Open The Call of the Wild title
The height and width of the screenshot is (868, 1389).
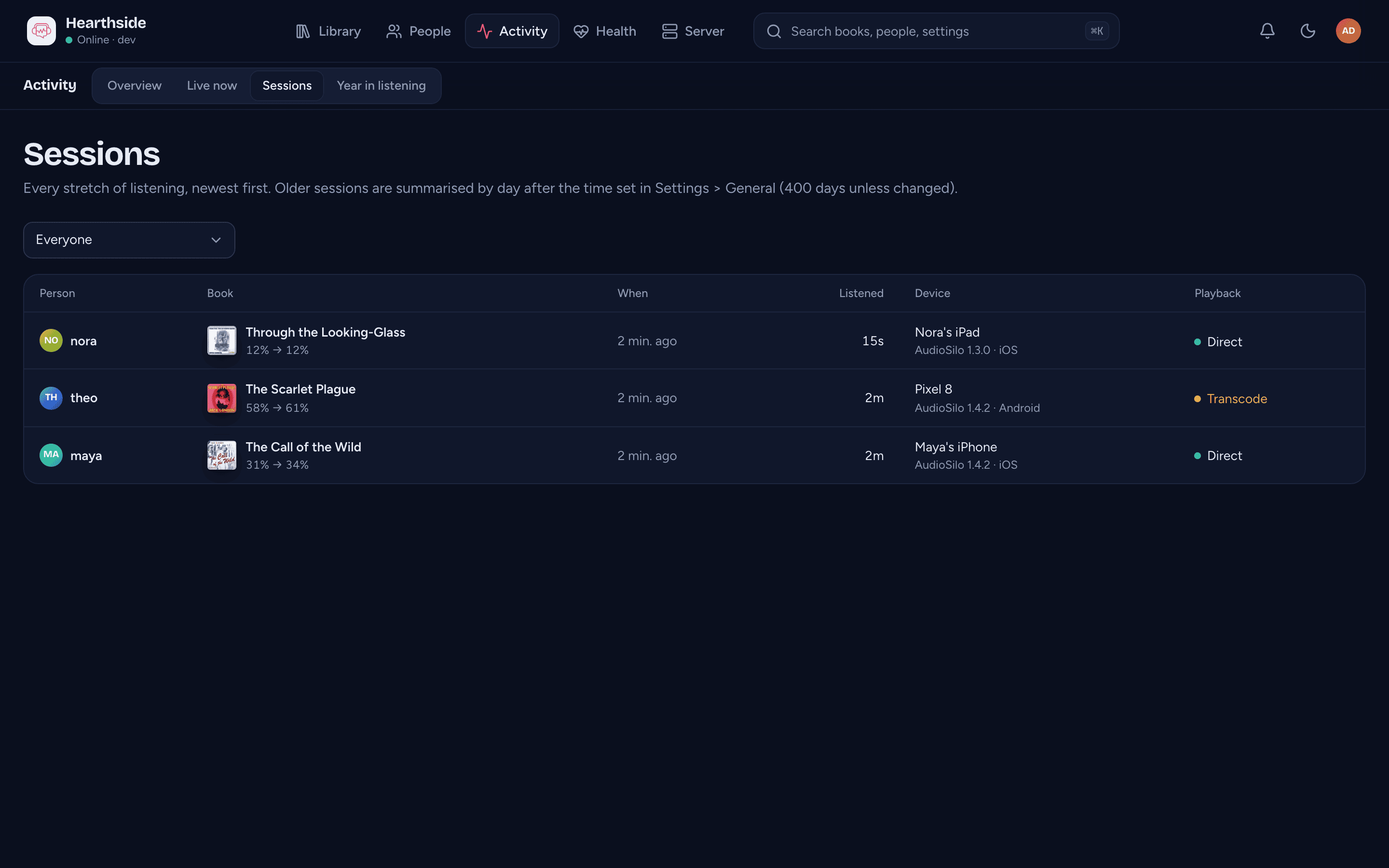pos(304,447)
